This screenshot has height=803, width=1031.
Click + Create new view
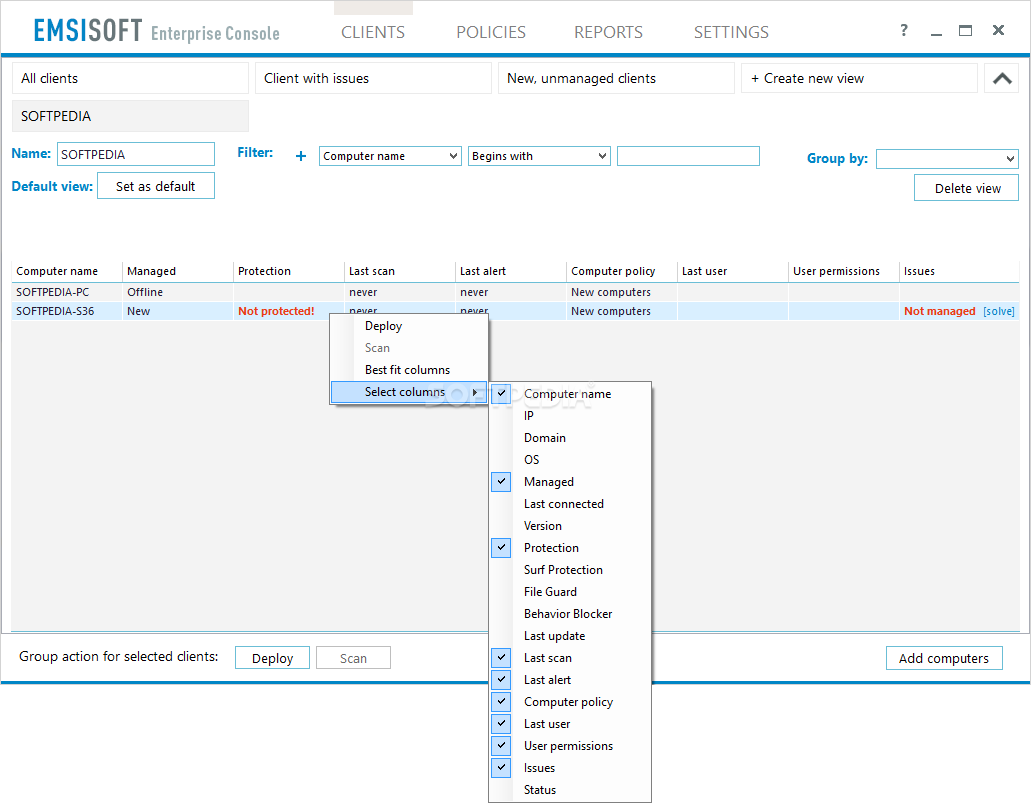pos(859,78)
